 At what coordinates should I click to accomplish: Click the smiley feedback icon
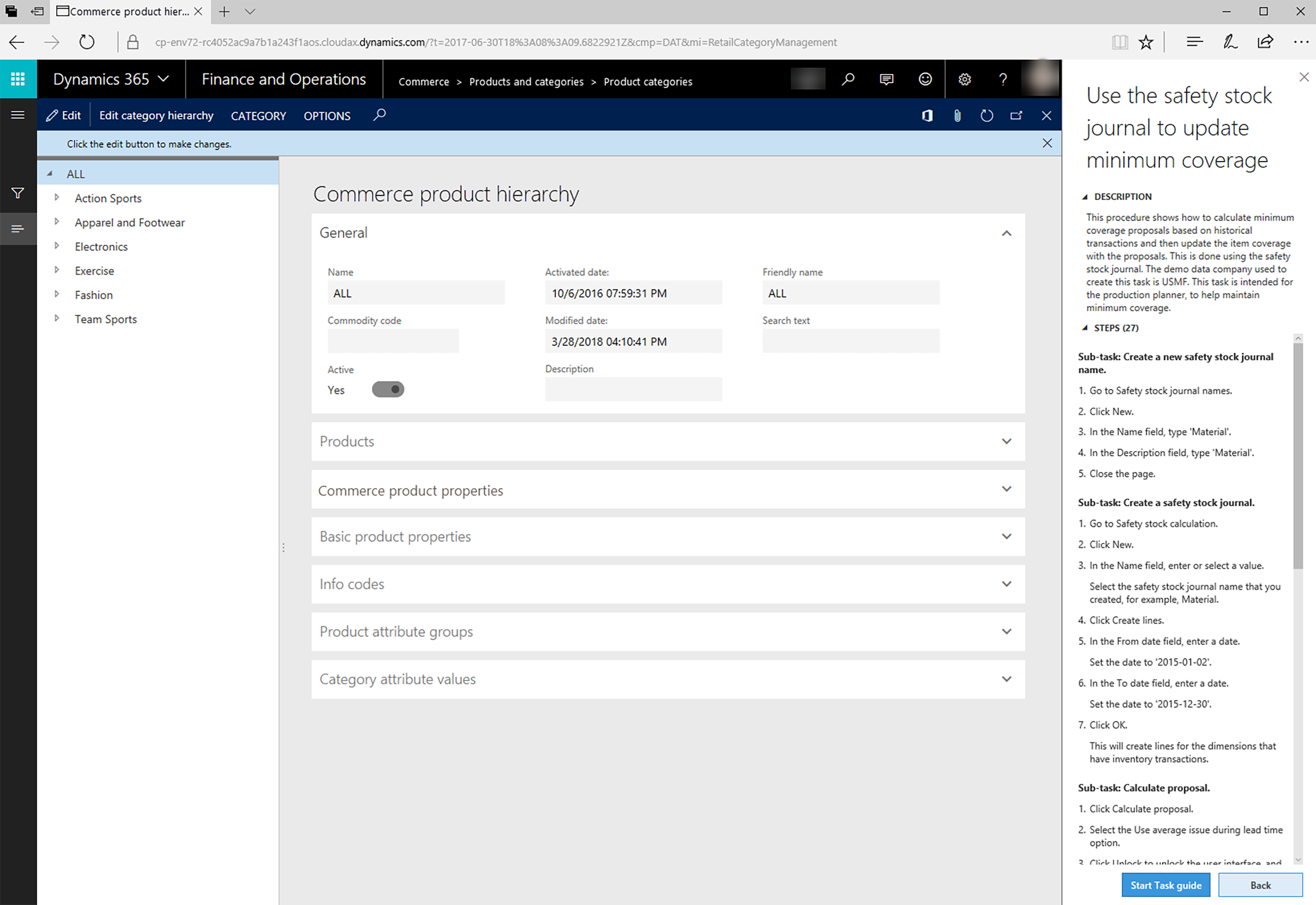pyautogui.click(x=925, y=79)
